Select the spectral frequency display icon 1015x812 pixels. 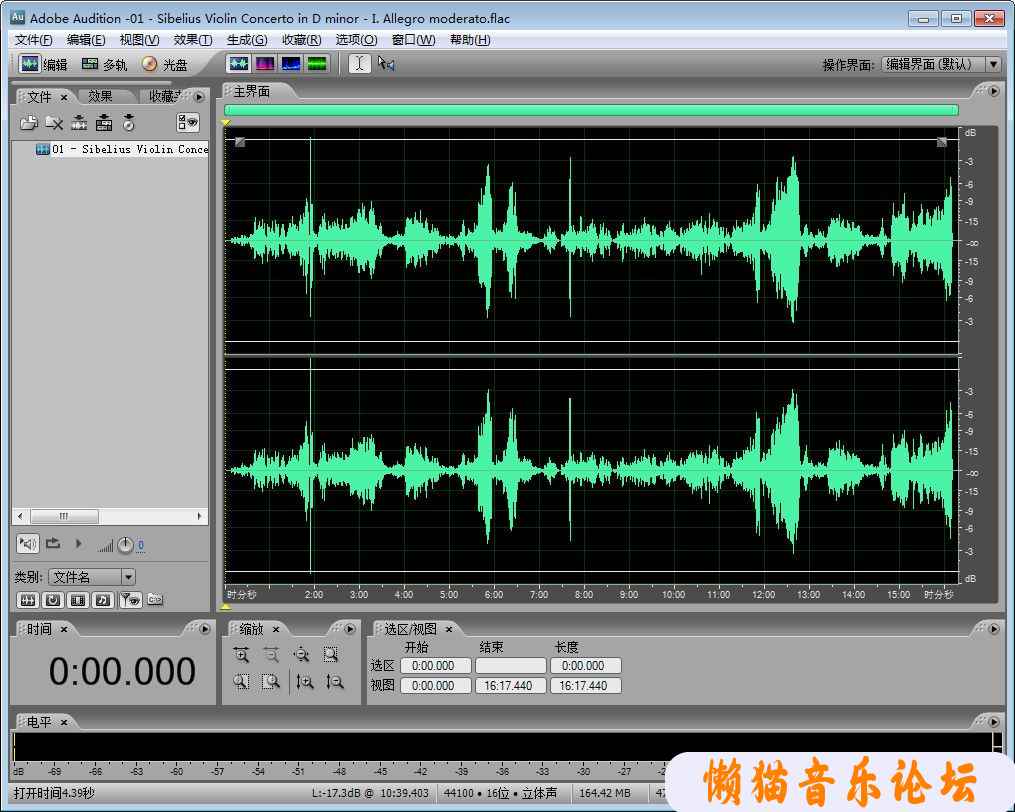click(265, 63)
